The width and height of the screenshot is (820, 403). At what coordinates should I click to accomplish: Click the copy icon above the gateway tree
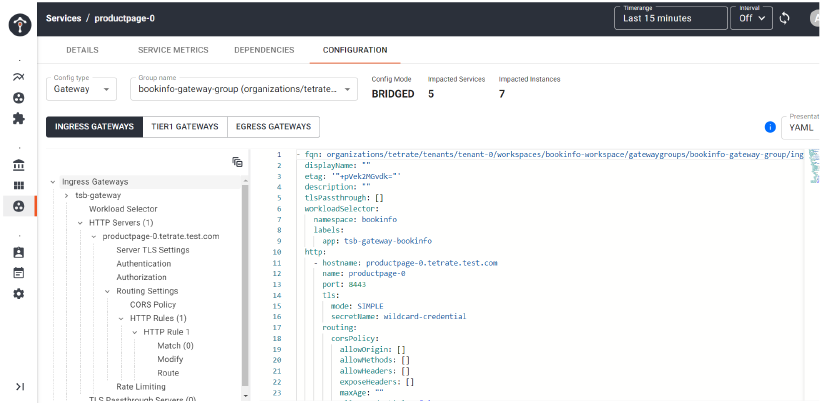point(237,161)
